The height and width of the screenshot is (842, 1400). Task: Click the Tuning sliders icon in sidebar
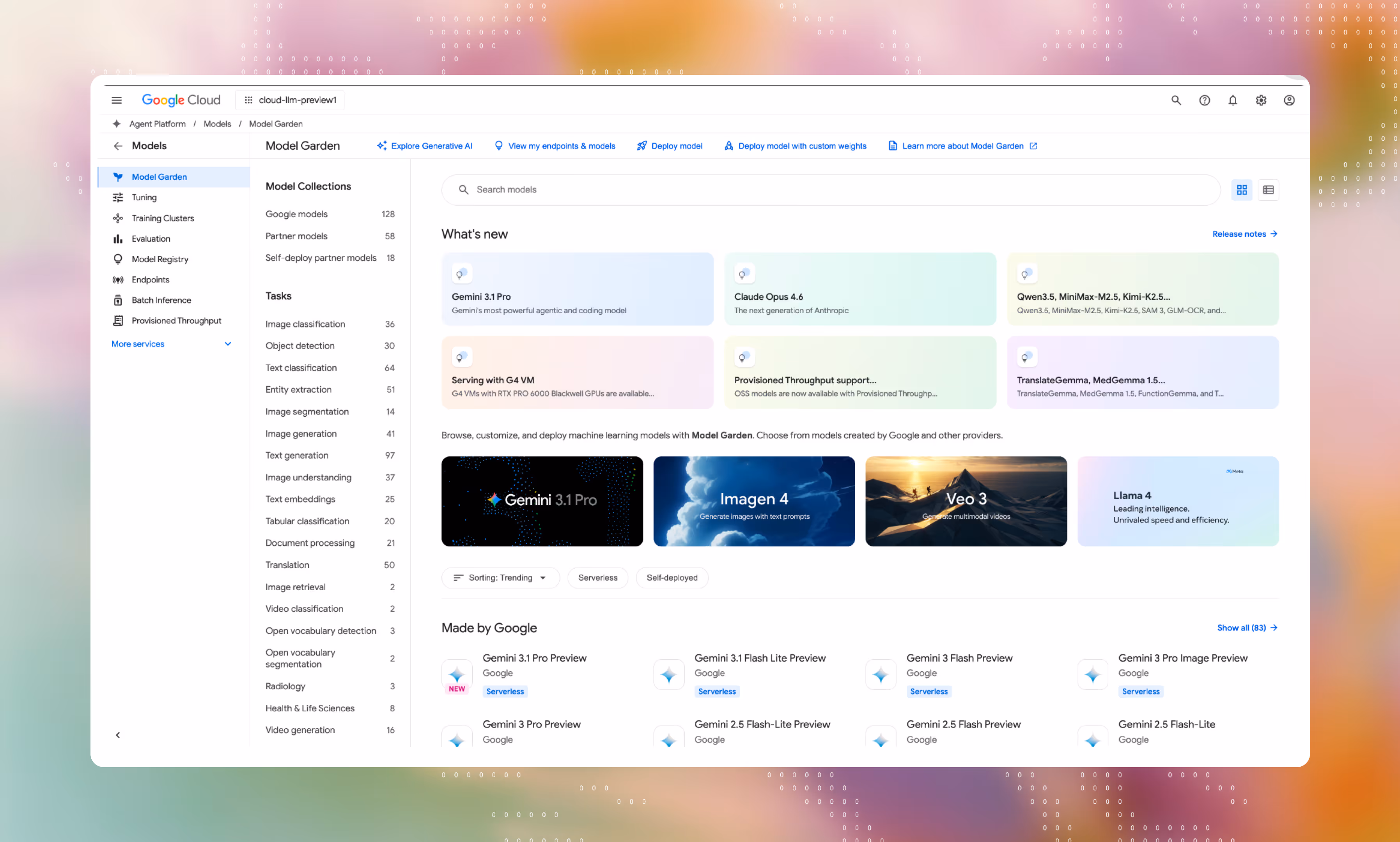pyautogui.click(x=117, y=198)
